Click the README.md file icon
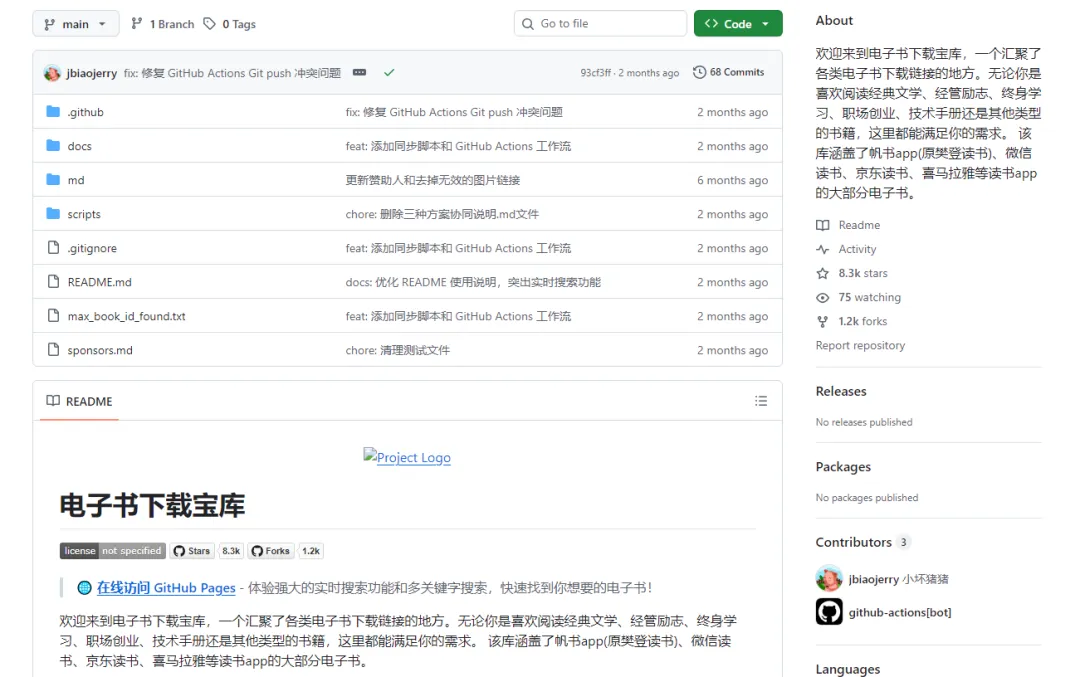1080x677 pixels. (53, 281)
